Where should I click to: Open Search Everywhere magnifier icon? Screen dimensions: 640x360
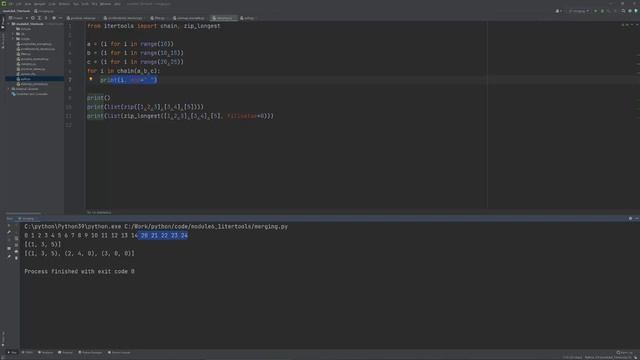[x=623, y=11]
